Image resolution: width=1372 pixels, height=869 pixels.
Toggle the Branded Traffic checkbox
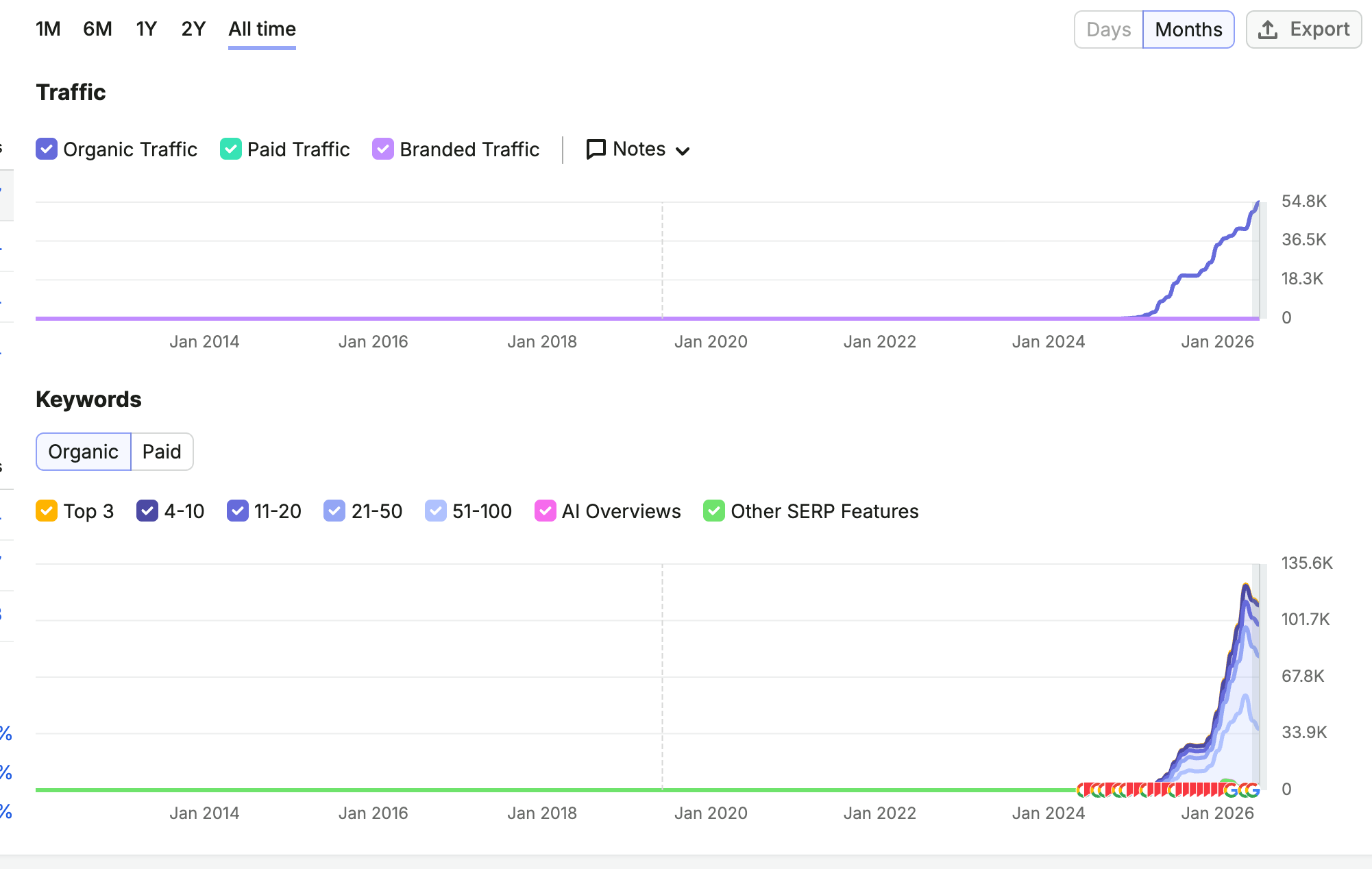(x=383, y=149)
